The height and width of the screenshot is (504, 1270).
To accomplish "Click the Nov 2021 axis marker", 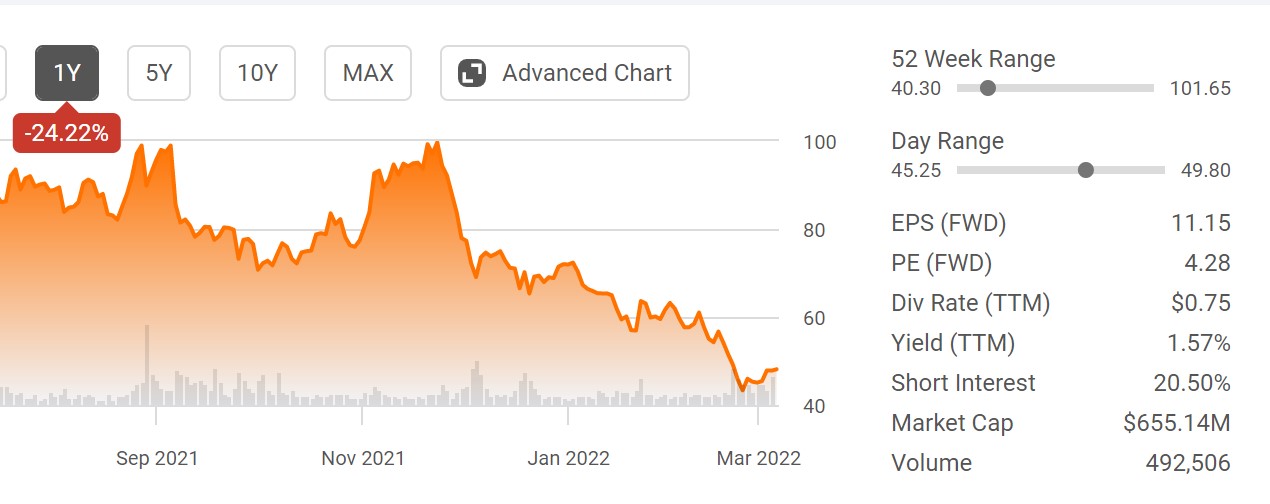I will pyautogui.click(x=363, y=458).
